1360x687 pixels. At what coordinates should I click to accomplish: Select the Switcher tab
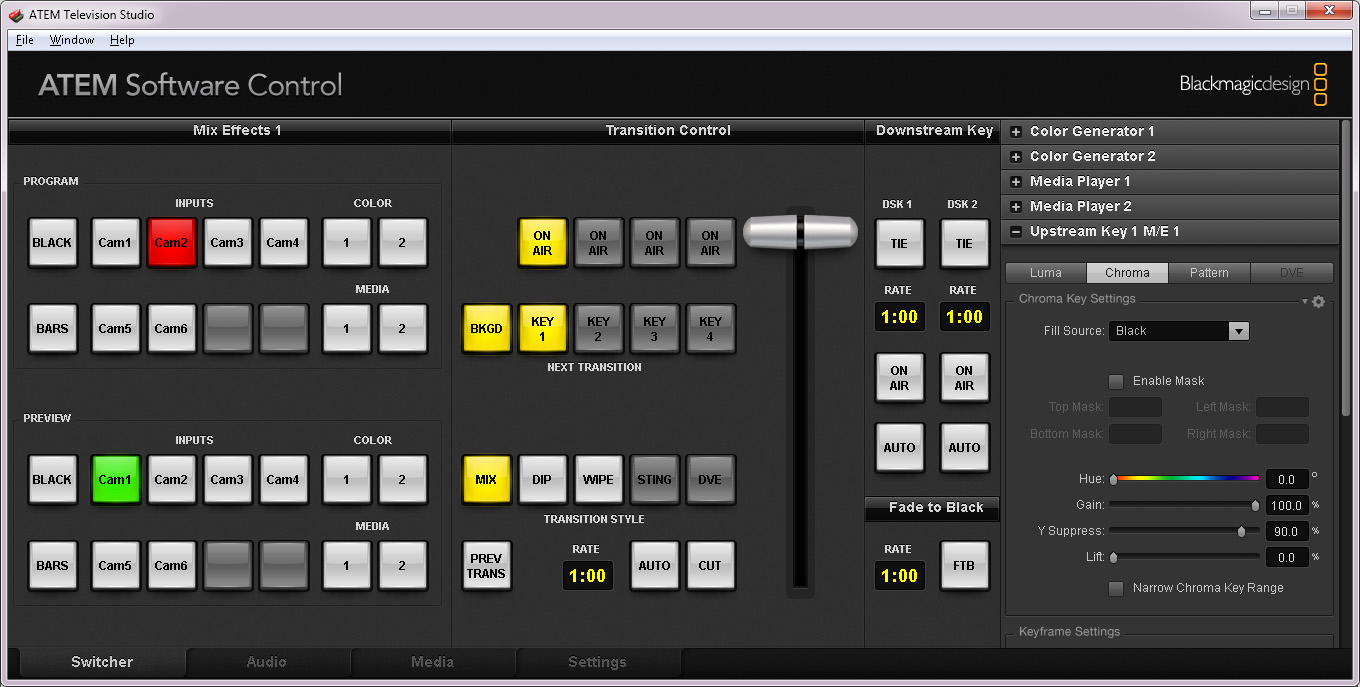(x=102, y=662)
